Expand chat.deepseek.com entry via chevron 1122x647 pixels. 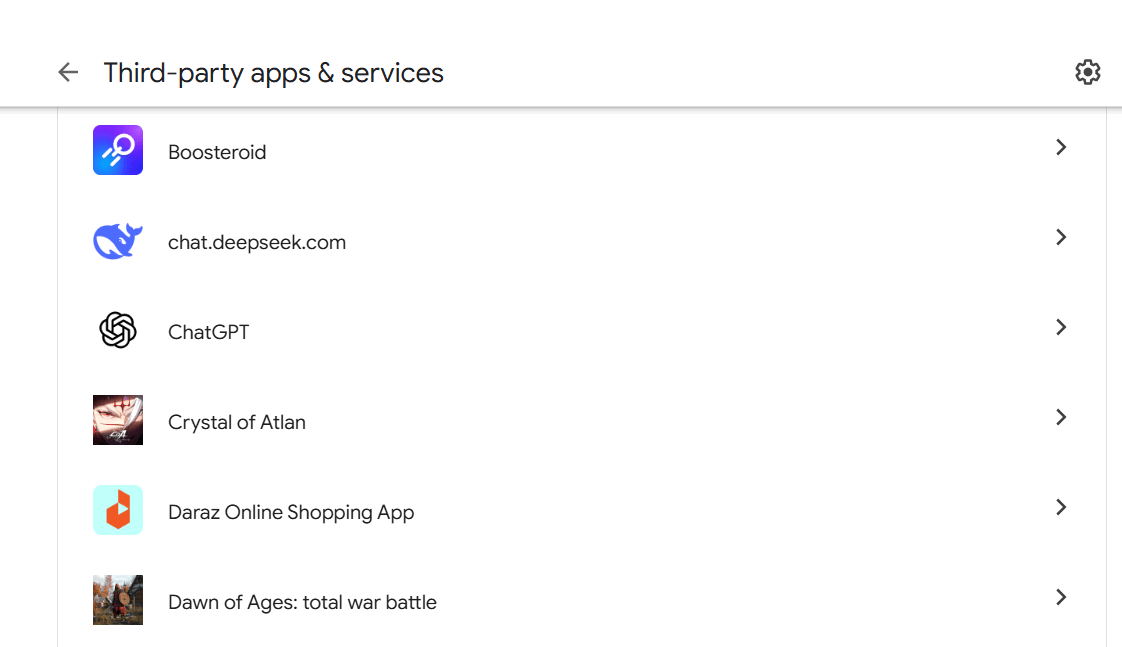(1061, 238)
